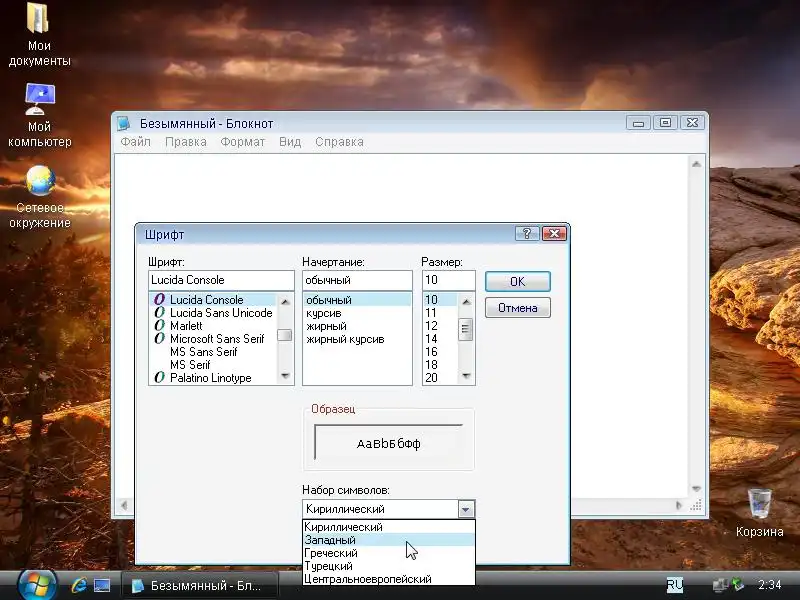Select the Palatino Linotype font

tap(213, 378)
